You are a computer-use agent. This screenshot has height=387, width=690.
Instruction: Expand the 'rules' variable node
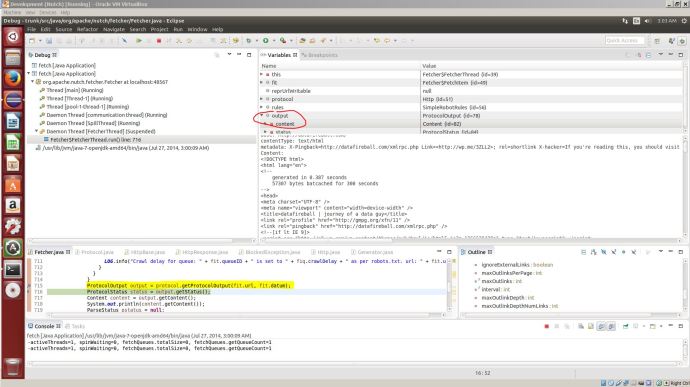262,107
